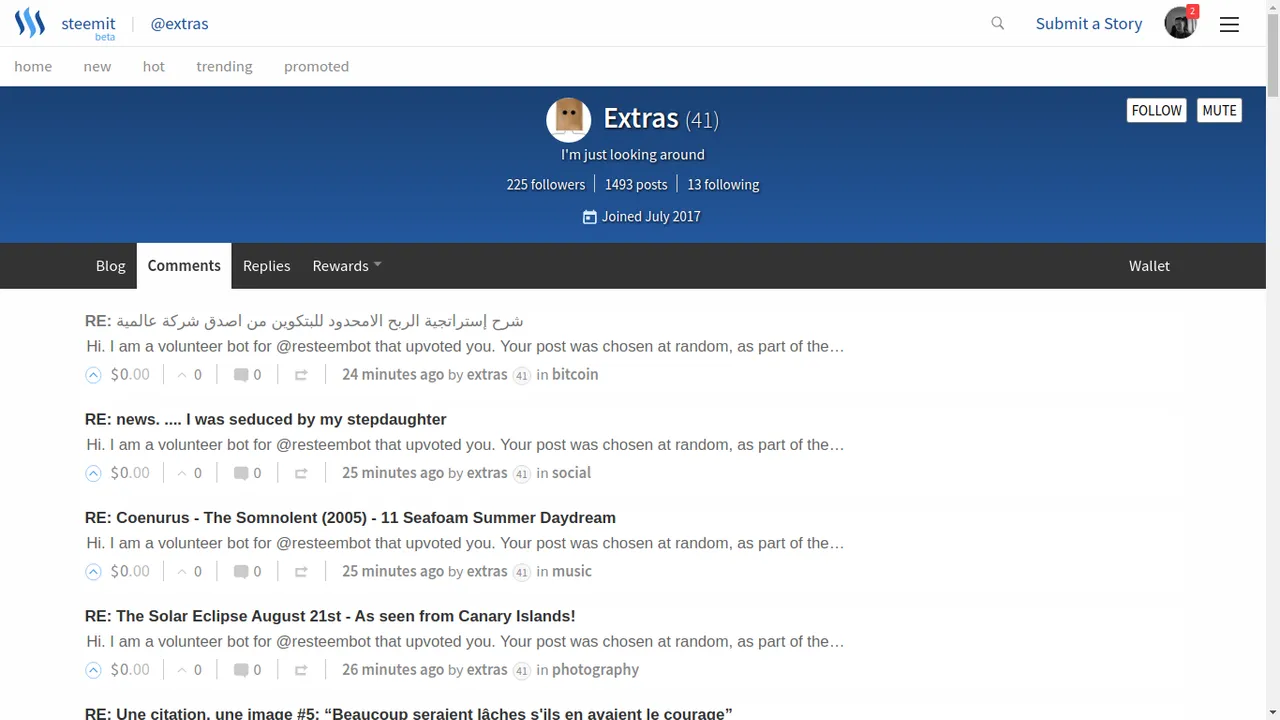Screen dimensions: 1280x720
Task: Open the 1493 posts link
Action: (x=636, y=184)
